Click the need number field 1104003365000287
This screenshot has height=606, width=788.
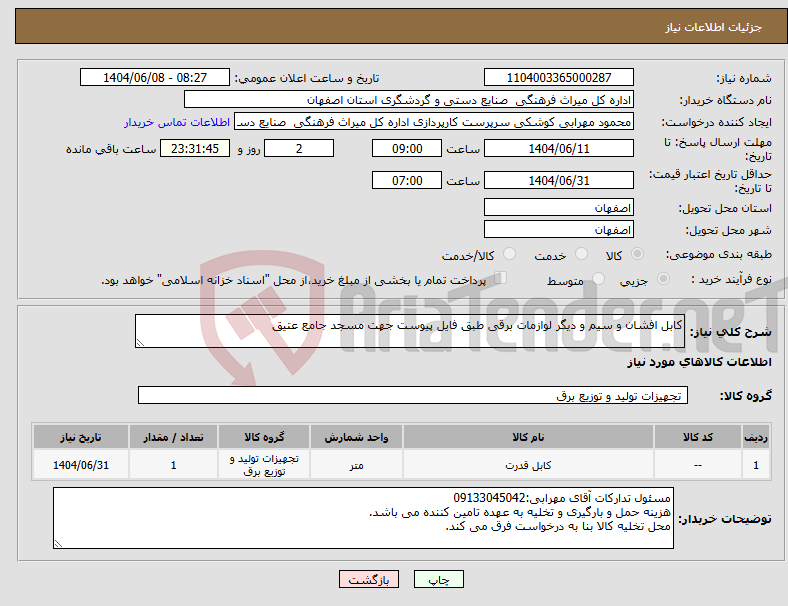pyautogui.click(x=558, y=78)
